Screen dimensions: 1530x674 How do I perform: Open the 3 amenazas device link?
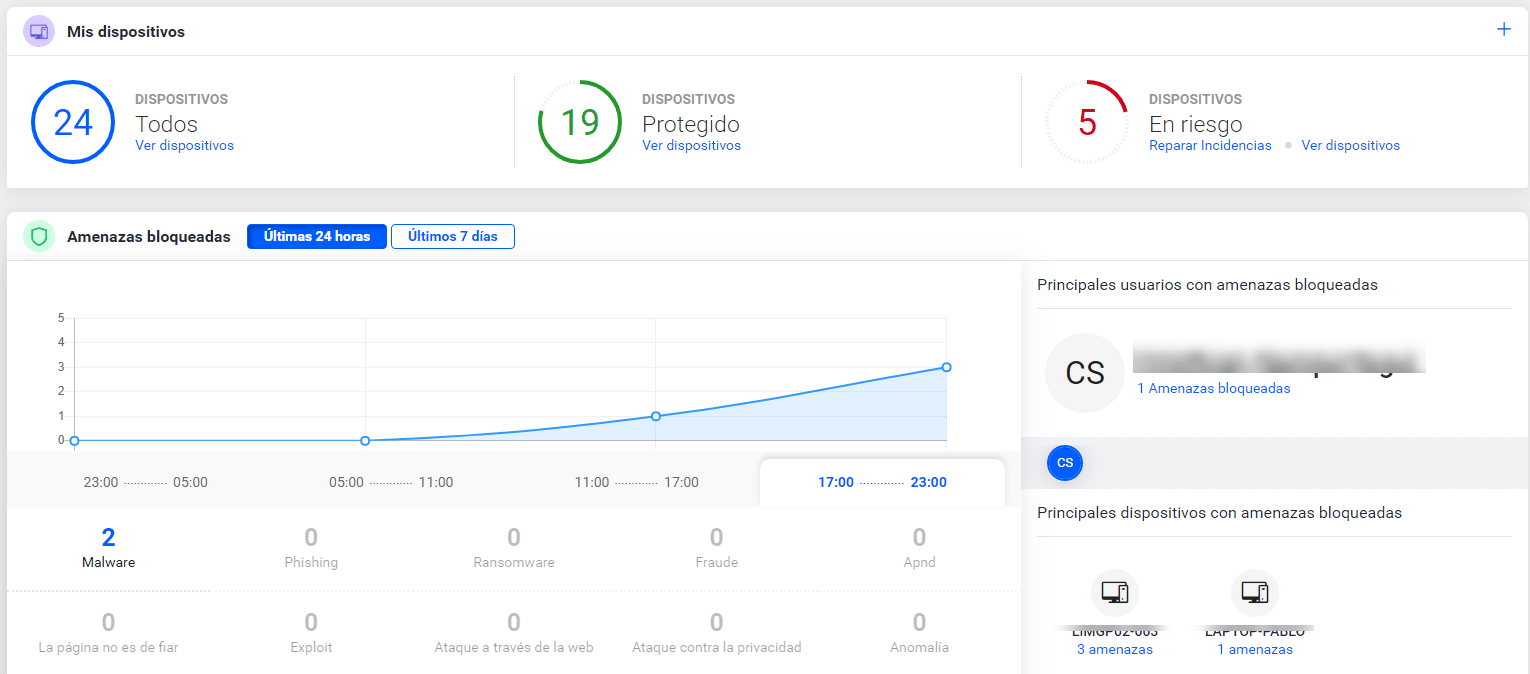click(x=1115, y=650)
